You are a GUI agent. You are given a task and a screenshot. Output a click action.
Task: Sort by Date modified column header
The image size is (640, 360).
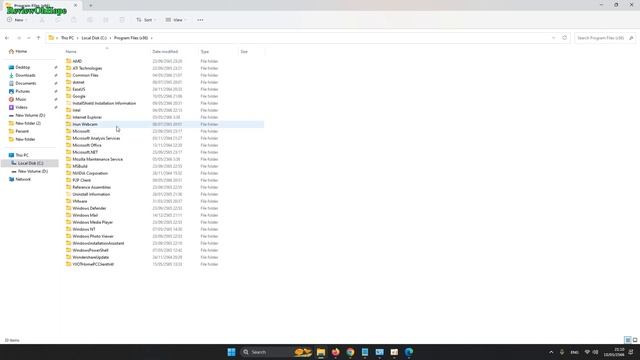(174, 51)
